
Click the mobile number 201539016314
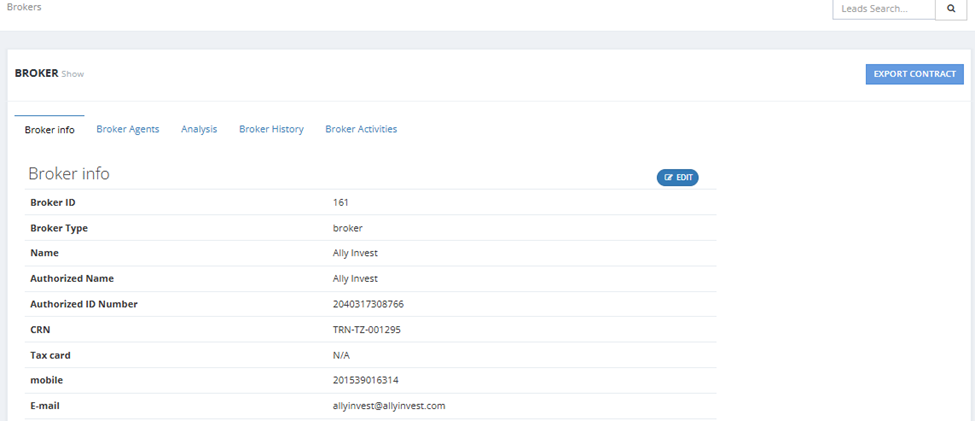click(x=363, y=380)
